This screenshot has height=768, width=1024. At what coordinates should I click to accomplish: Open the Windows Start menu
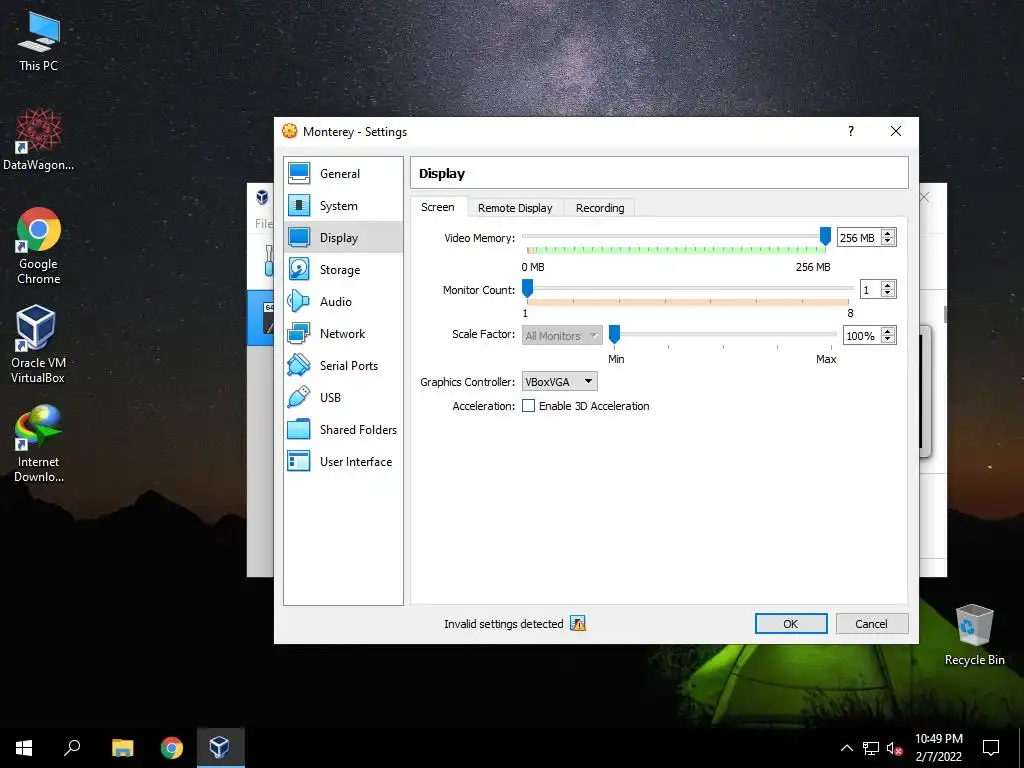(24, 748)
